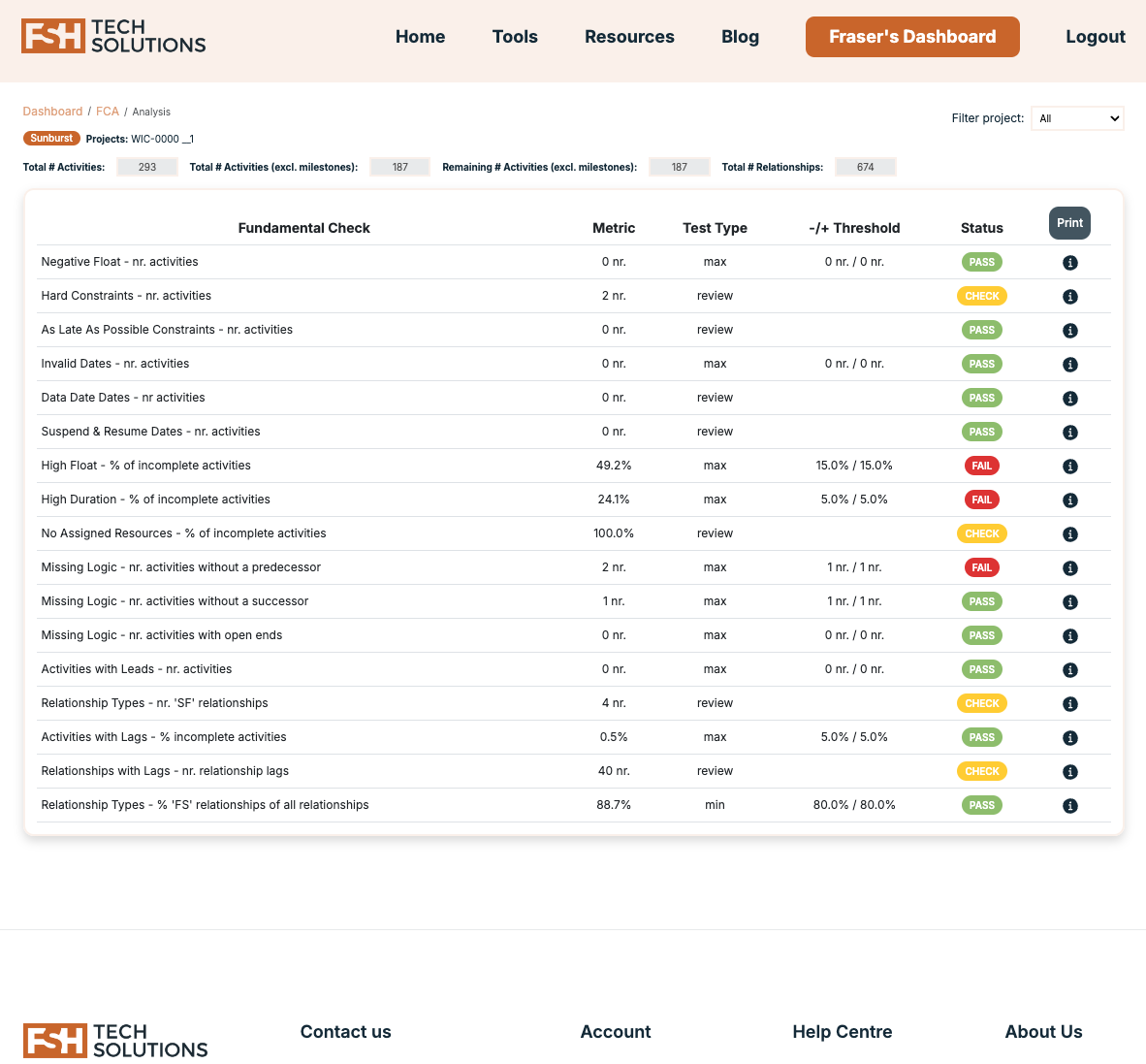
Task: Open Fraser's Dashboard
Action: tap(912, 37)
